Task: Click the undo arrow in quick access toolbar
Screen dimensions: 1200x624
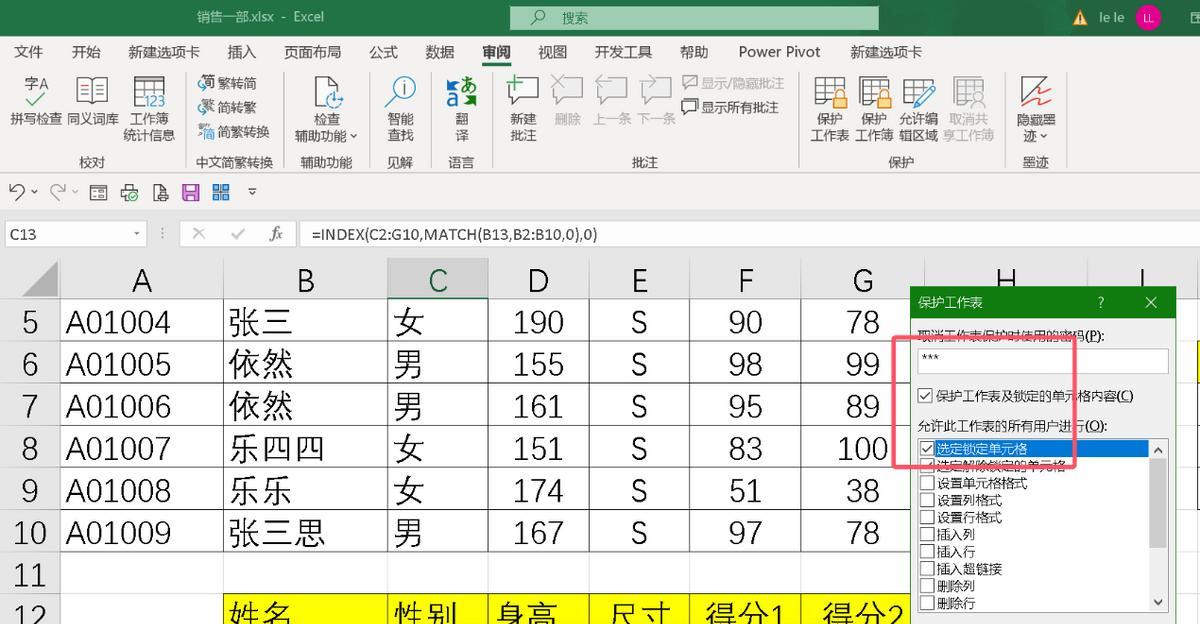Action: point(16,192)
